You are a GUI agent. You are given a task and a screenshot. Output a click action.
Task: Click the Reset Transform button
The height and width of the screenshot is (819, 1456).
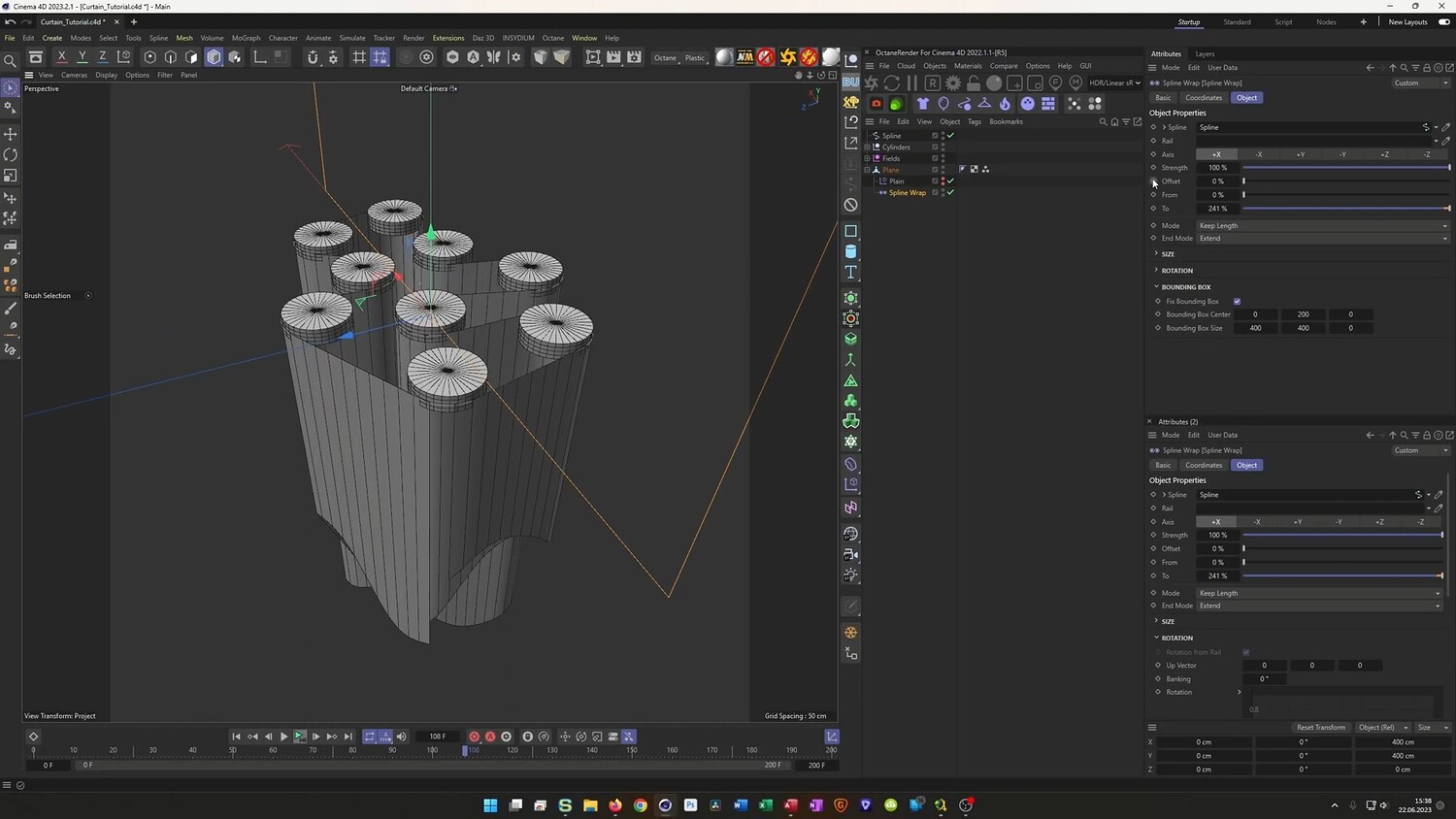click(x=1320, y=727)
